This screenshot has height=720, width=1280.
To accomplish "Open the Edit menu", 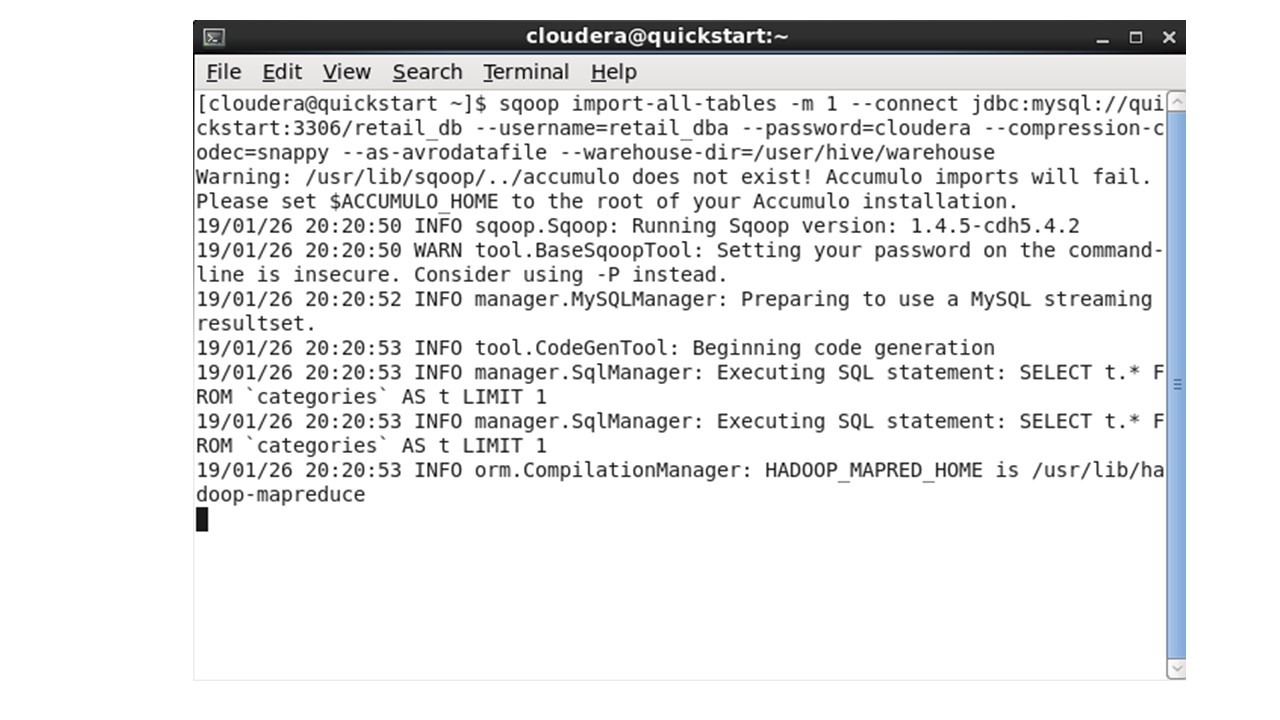I will pos(282,72).
